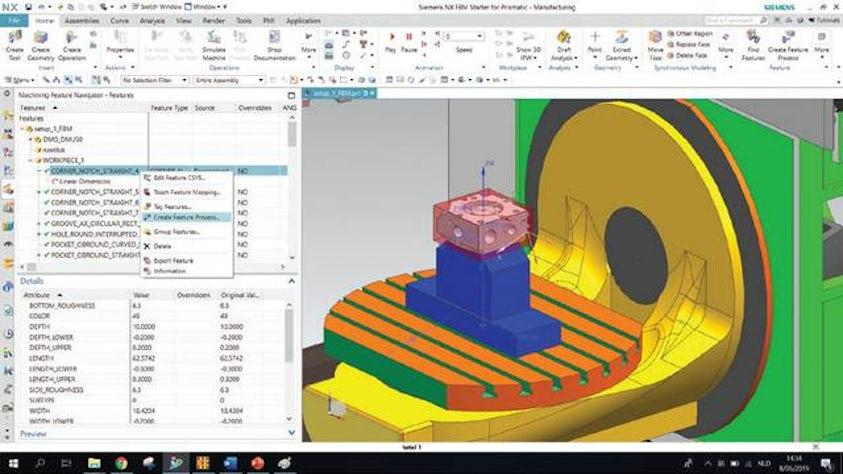Image resolution: width=843 pixels, height=474 pixels.
Task: Open the Tutorials link
Action: pos(824,20)
